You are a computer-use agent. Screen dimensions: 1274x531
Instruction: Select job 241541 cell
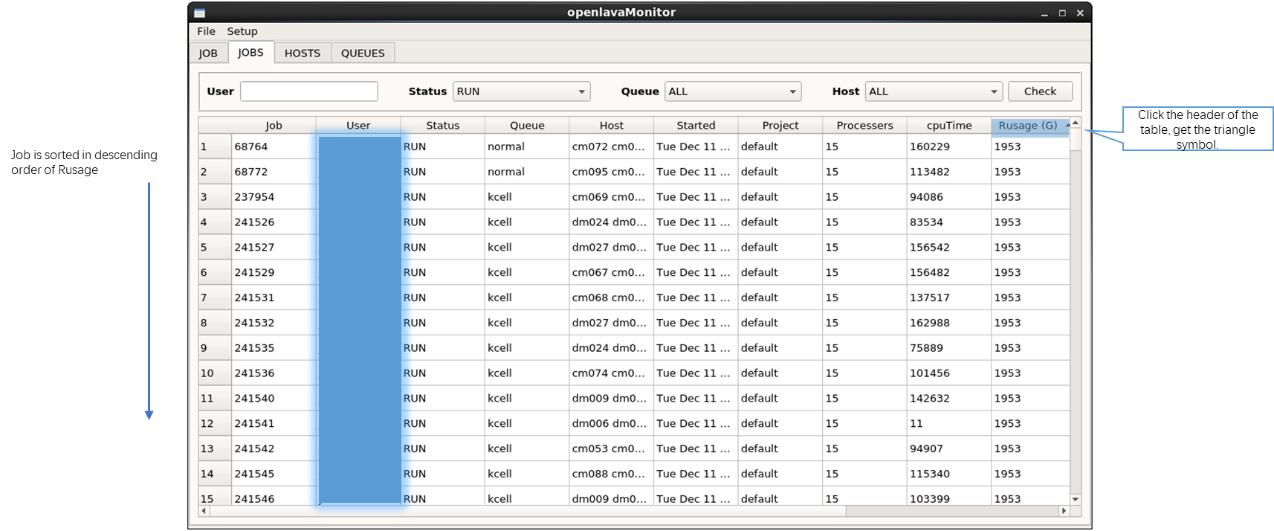274,423
